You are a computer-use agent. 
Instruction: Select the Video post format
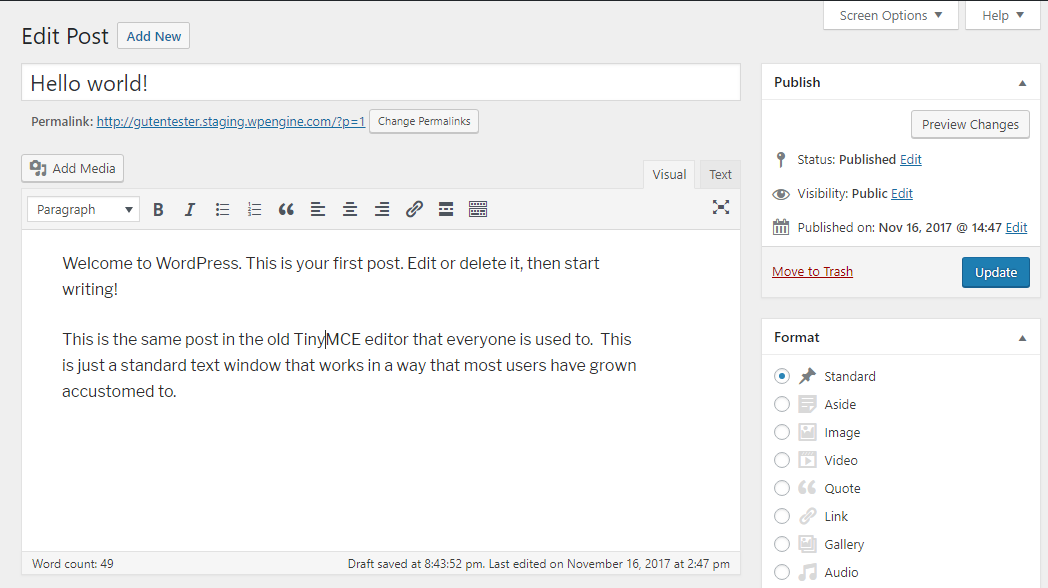tap(782, 459)
